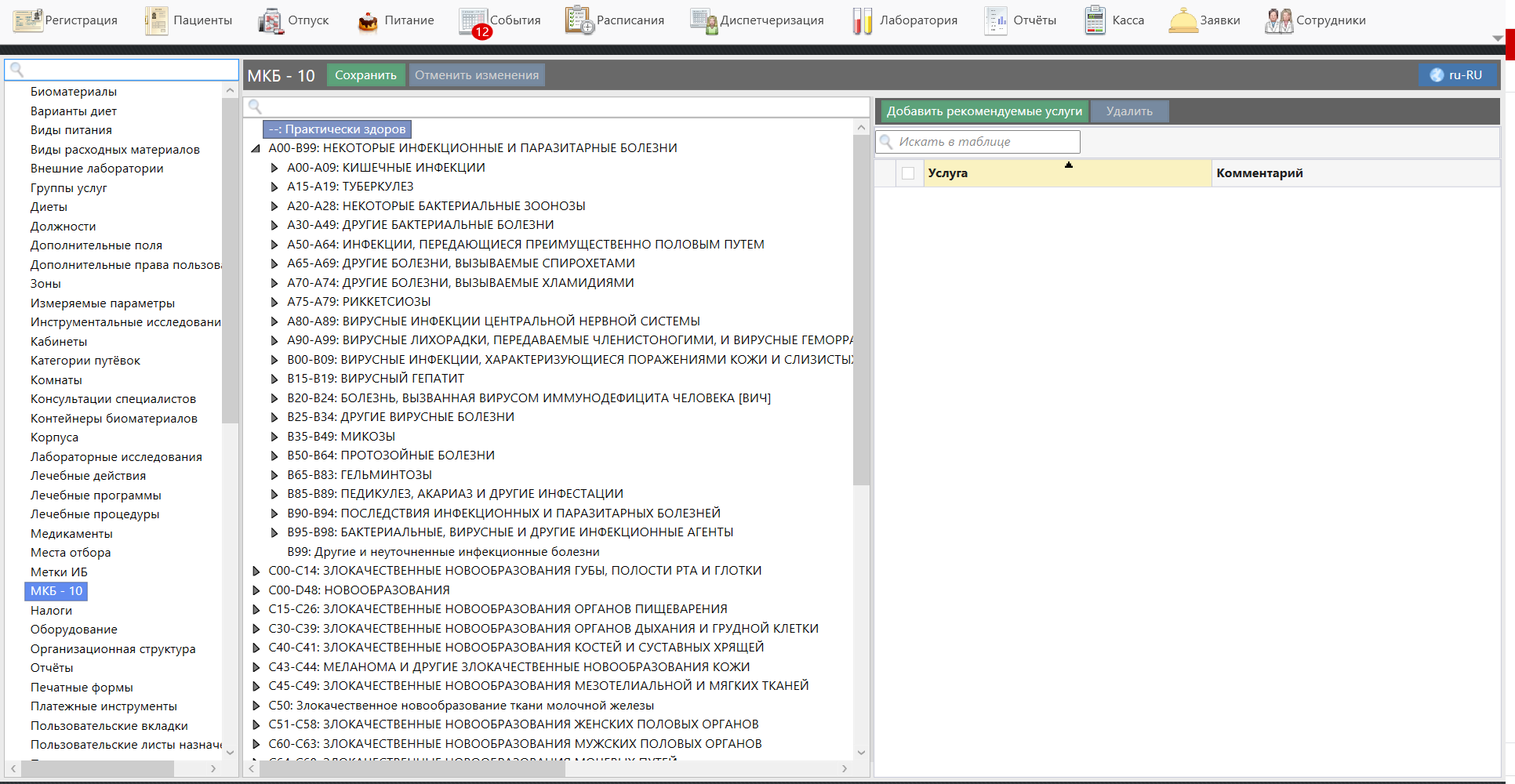
Task: Open События calendar icon with badge
Action: tap(474, 21)
